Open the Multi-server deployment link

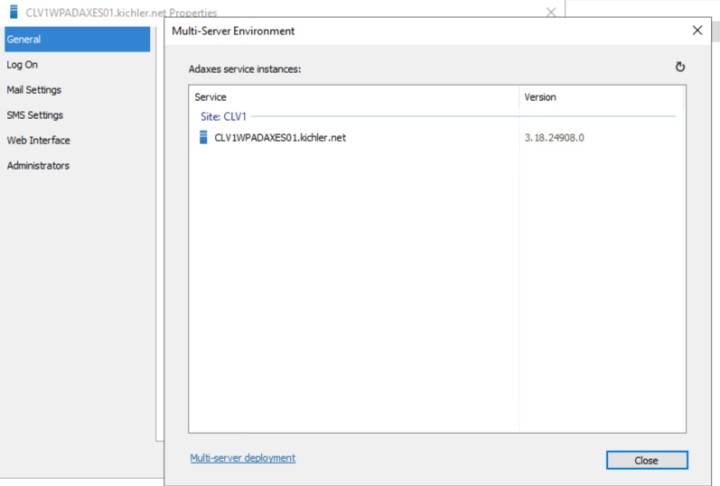(243, 458)
